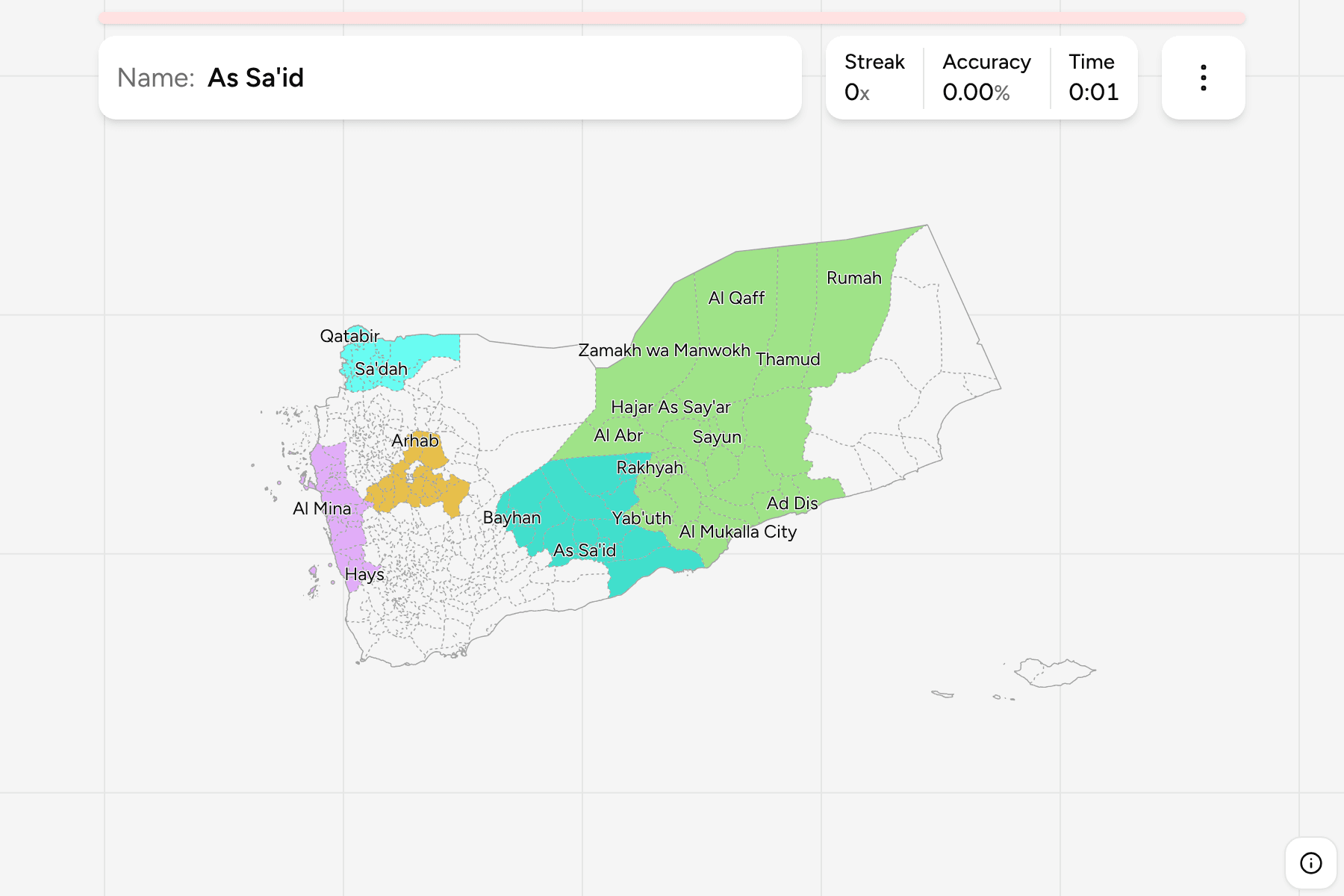Image resolution: width=1344 pixels, height=896 pixels.
Task: Click the Zamakh wa Manwokh label
Action: pos(664,350)
